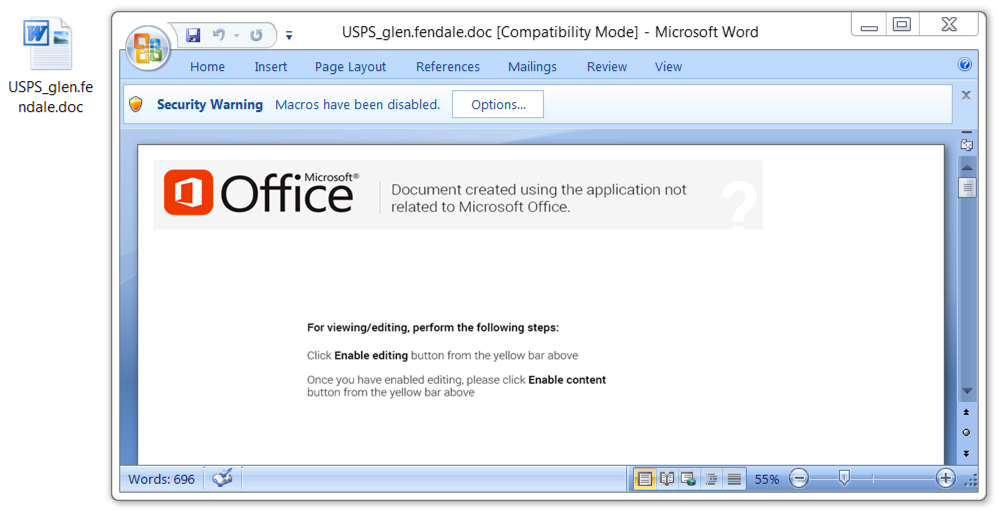Switch to the References tab
This screenshot has width=998, height=514.
click(x=448, y=67)
